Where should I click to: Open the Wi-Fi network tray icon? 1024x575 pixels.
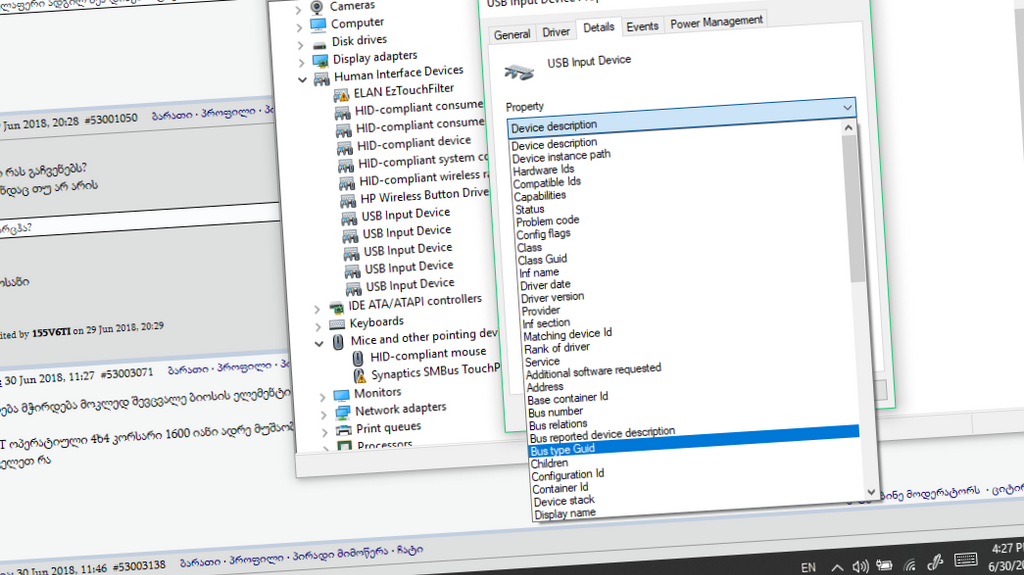coord(909,564)
